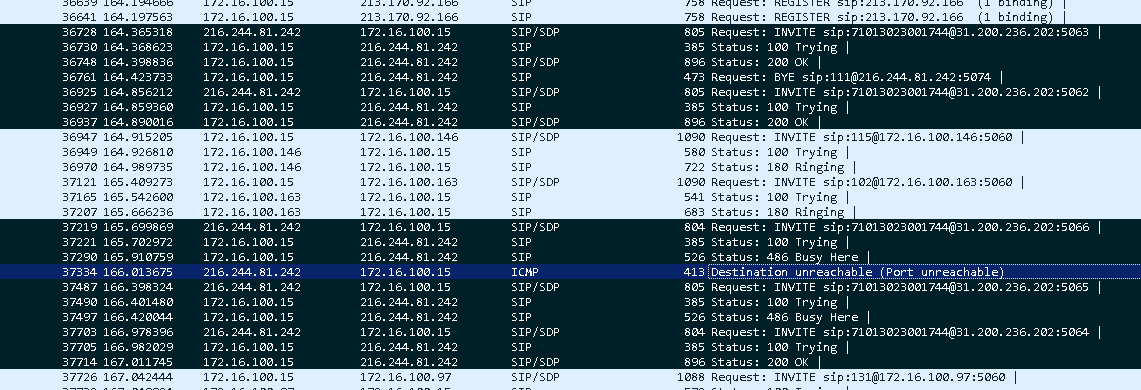
Task: Select packet 37207 180 Ringing row
Action: pos(570,212)
